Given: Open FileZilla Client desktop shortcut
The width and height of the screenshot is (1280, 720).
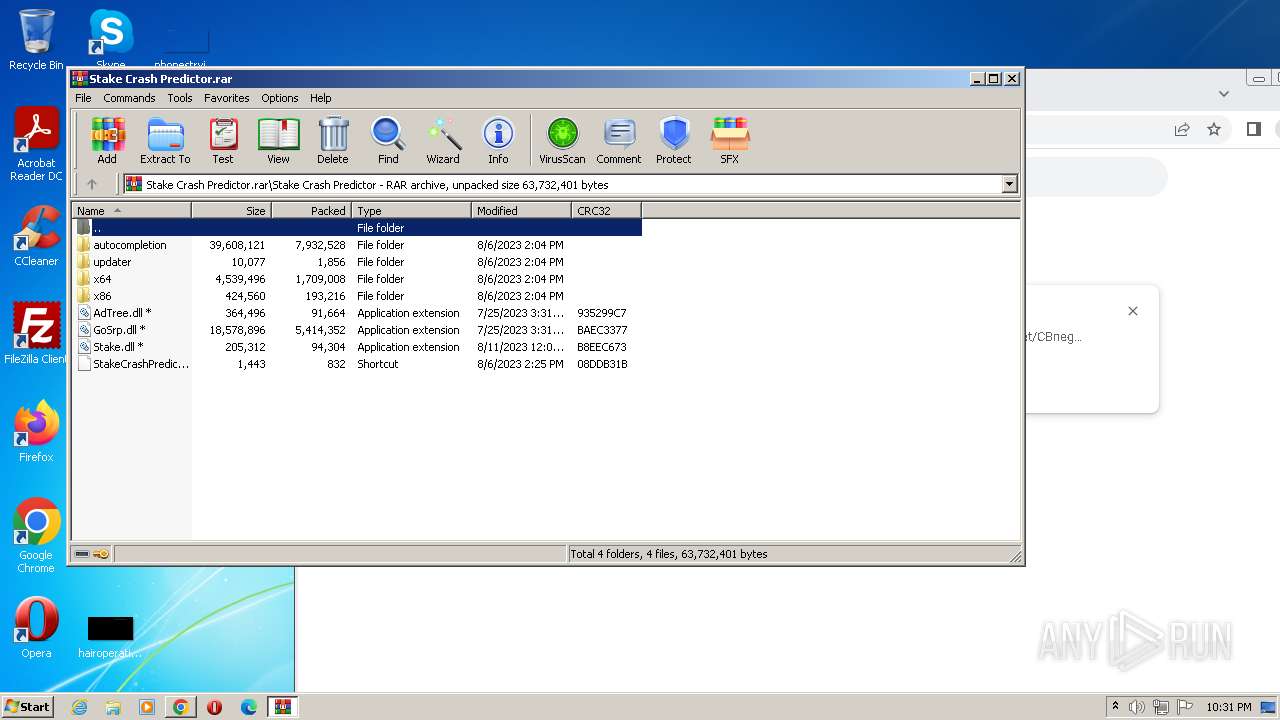Looking at the screenshot, I should 36,333.
